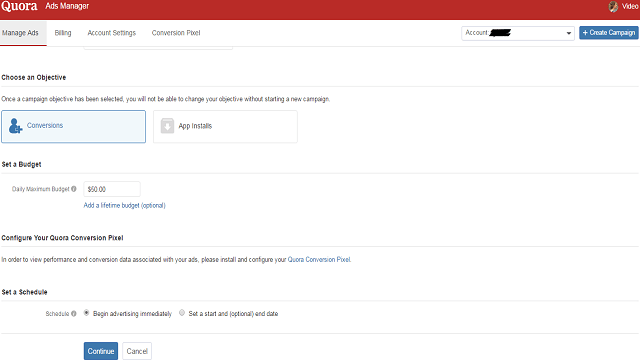Click the Set a Schedule heading

(x=24, y=292)
